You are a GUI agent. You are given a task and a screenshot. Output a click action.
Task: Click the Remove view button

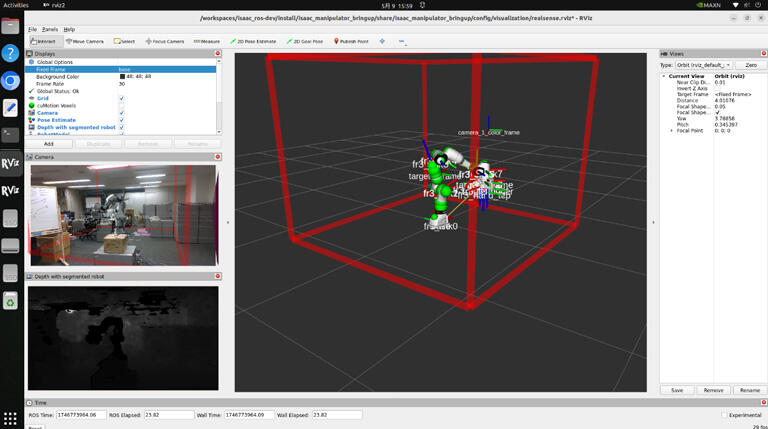point(713,390)
